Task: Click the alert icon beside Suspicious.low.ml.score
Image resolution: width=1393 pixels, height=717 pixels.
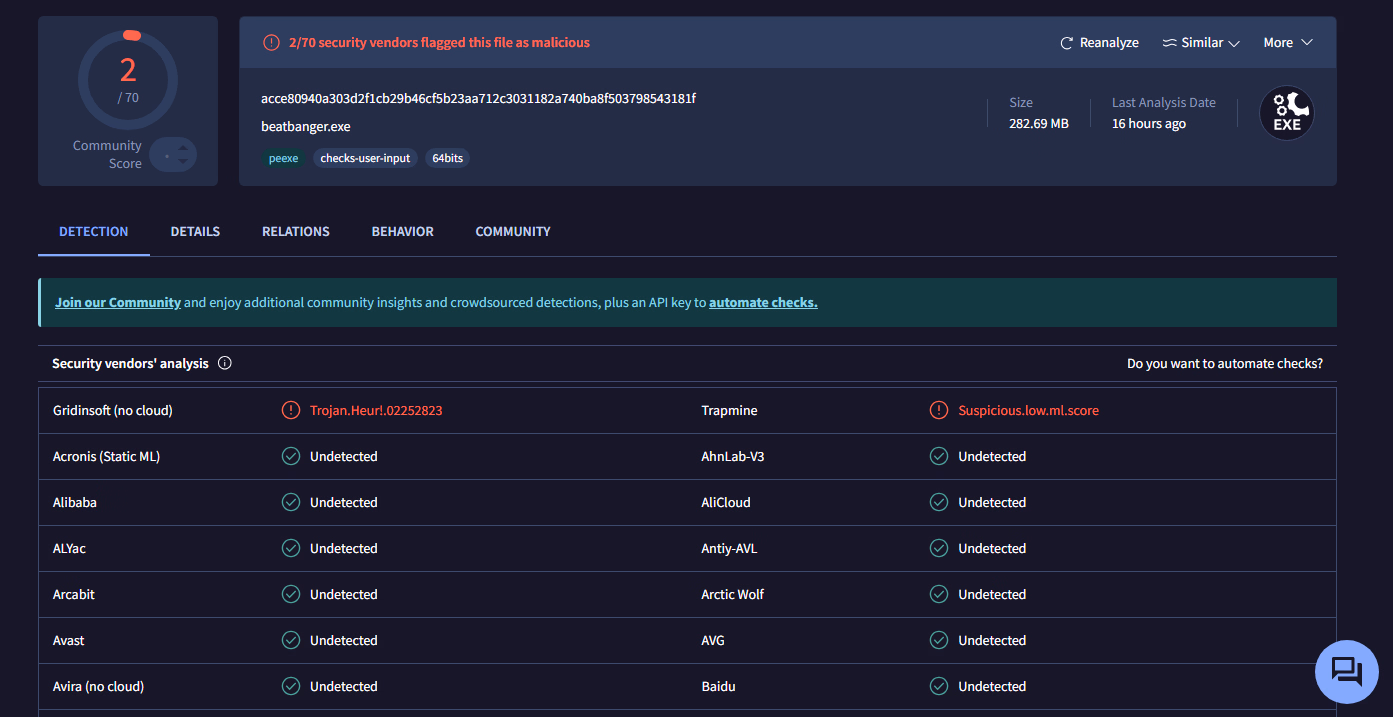Action: [938, 410]
